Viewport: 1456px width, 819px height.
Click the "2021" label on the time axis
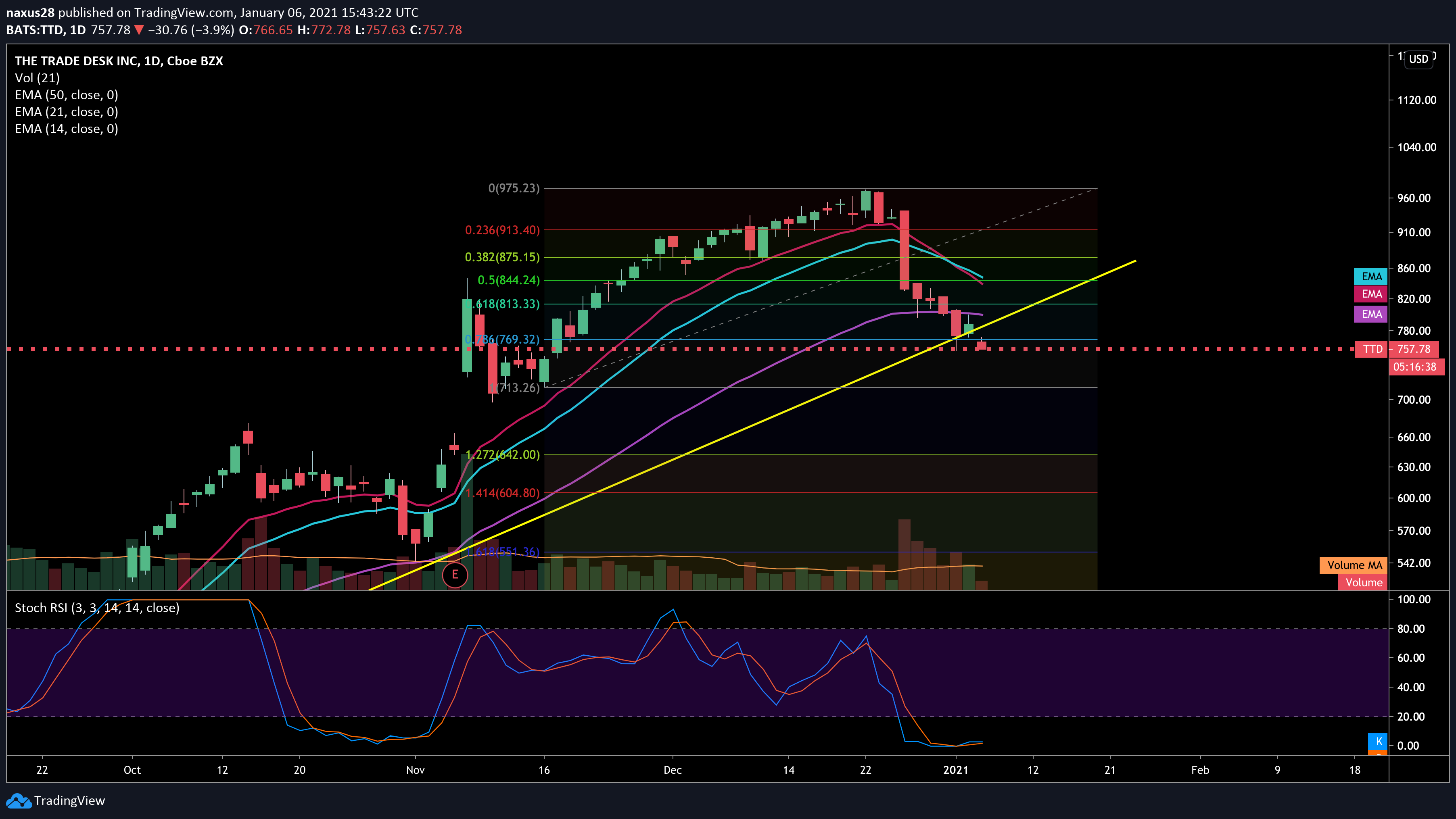pyautogui.click(x=956, y=770)
